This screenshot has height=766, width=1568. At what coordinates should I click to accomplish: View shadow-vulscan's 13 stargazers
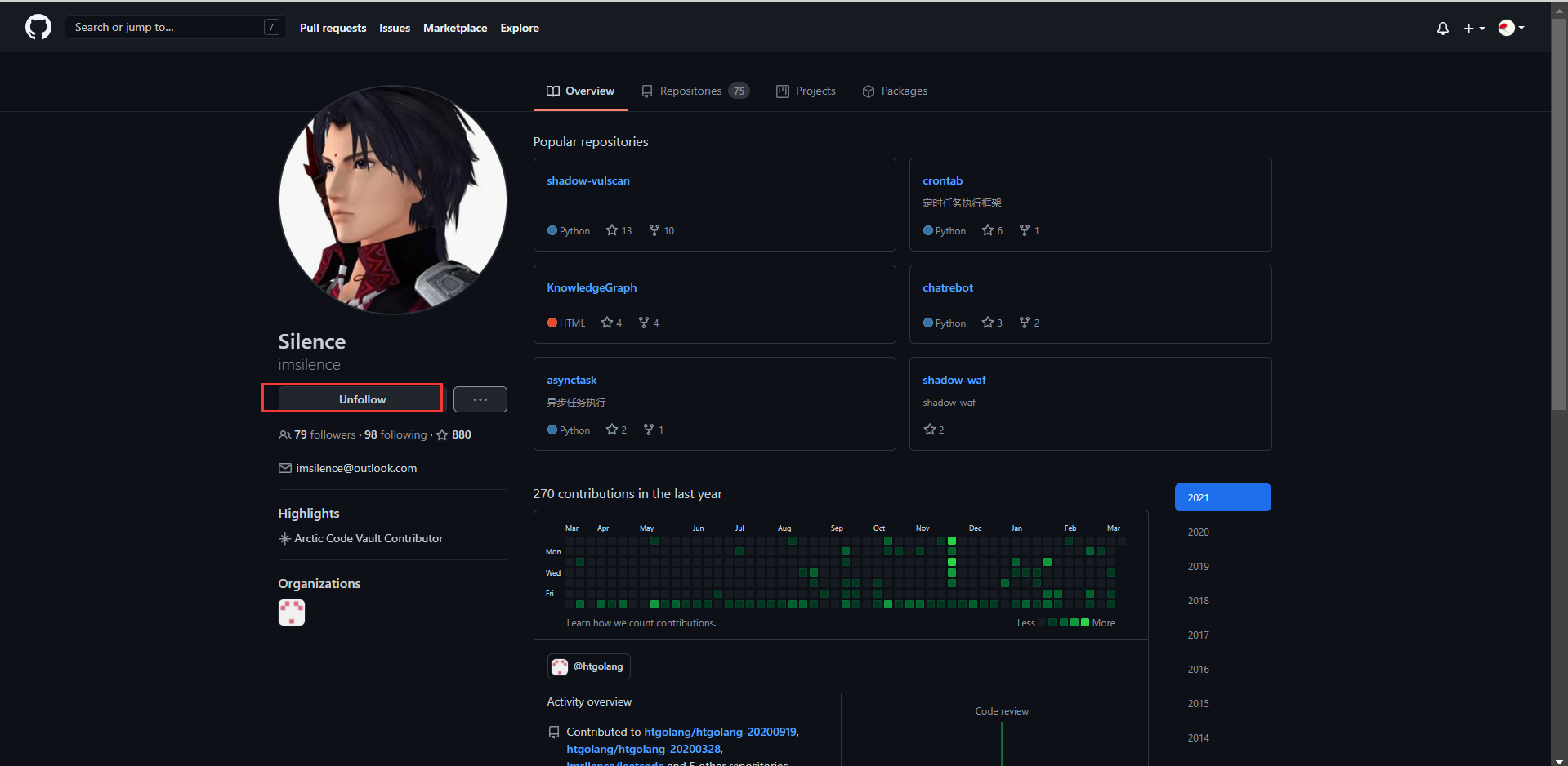[619, 231]
